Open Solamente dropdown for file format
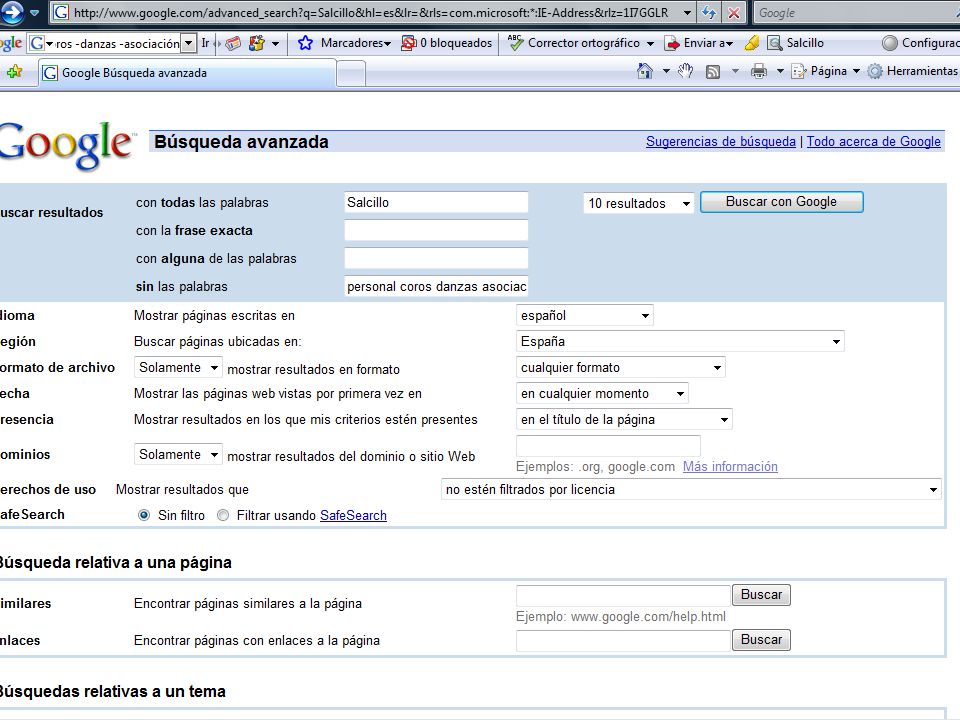This screenshot has width=960, height=720. 178,367
